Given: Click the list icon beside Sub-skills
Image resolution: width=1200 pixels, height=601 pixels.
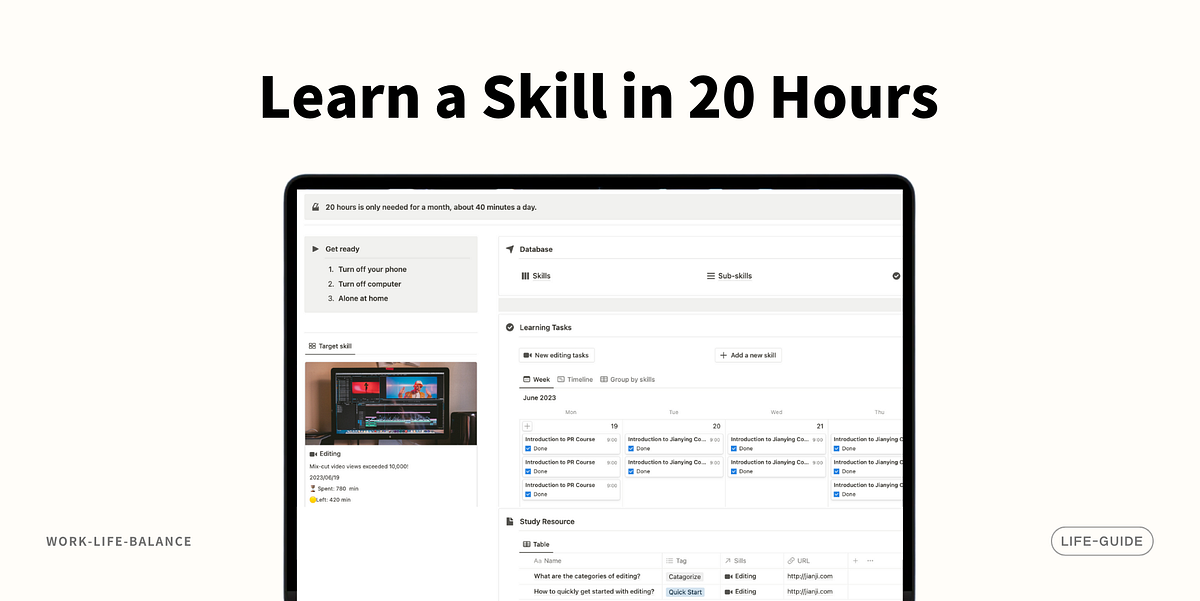Looking at the screenshot, I should pos(710,275).
